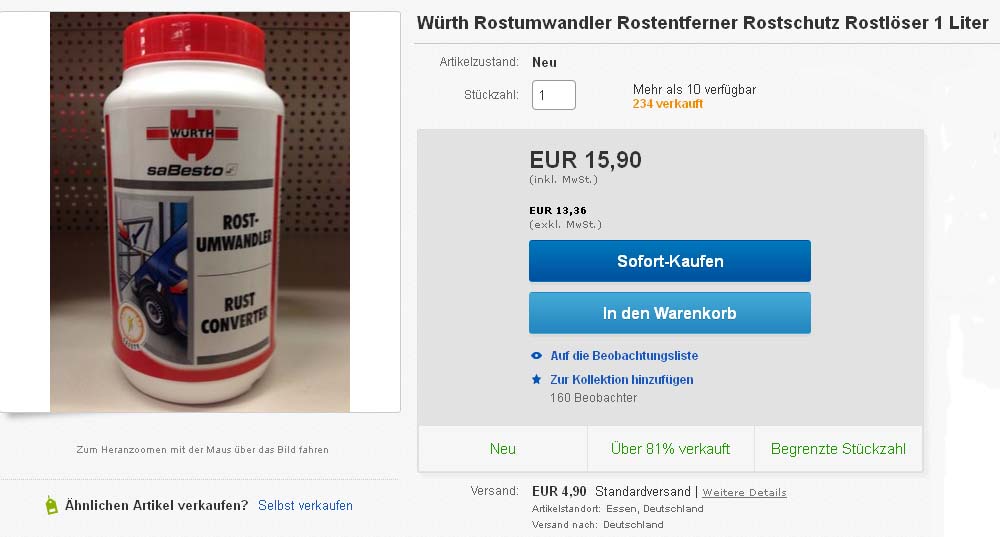
Task: Click the eye icon beside Beobachtungsliste
Action: (x=536, y=356)
